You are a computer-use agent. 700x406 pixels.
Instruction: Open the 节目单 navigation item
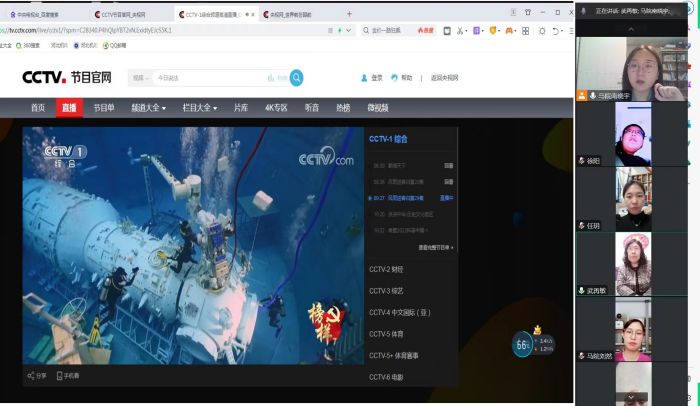104,108
